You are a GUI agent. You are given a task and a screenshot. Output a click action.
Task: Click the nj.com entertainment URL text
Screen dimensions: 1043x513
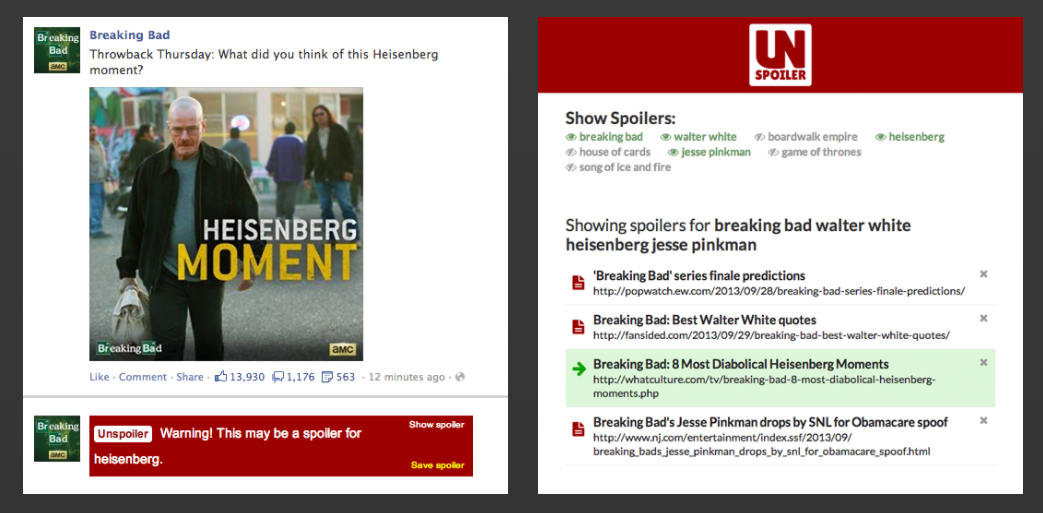point(762,444)
